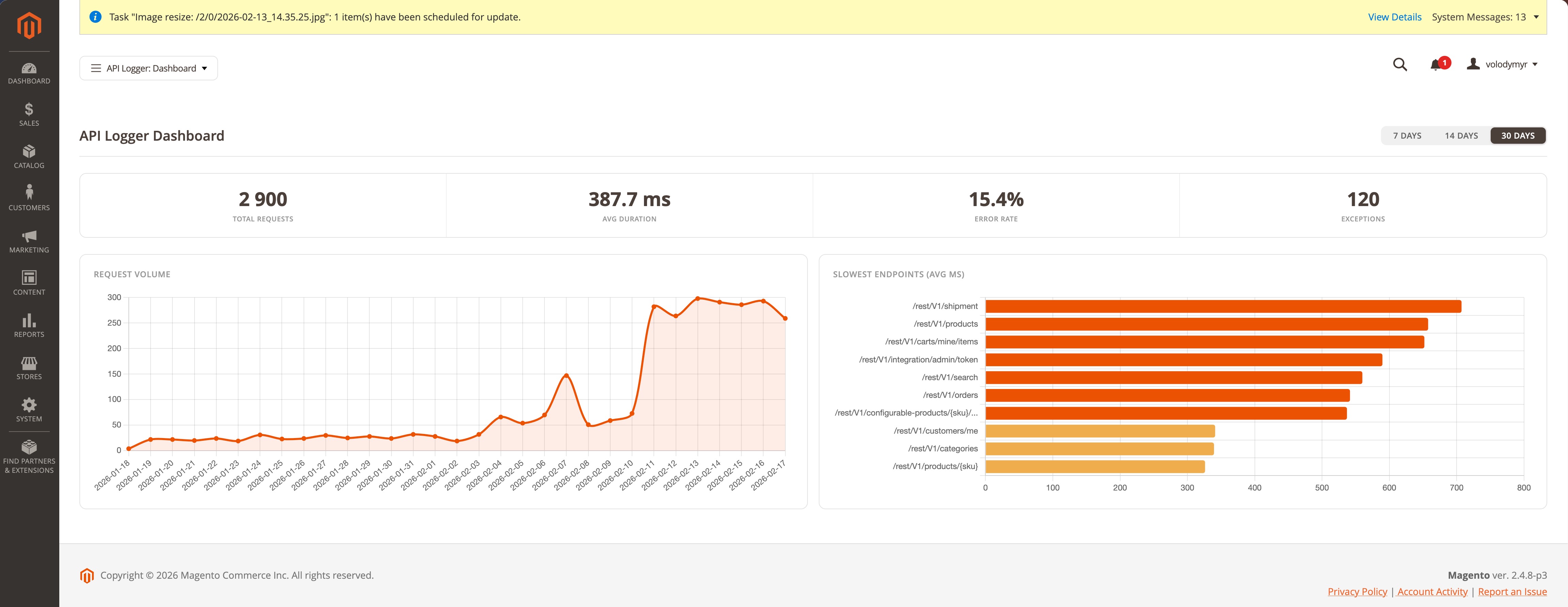This screenshot has height=607, width=1568.
Task: Switch range to 14 Days
Action: 1461,136
